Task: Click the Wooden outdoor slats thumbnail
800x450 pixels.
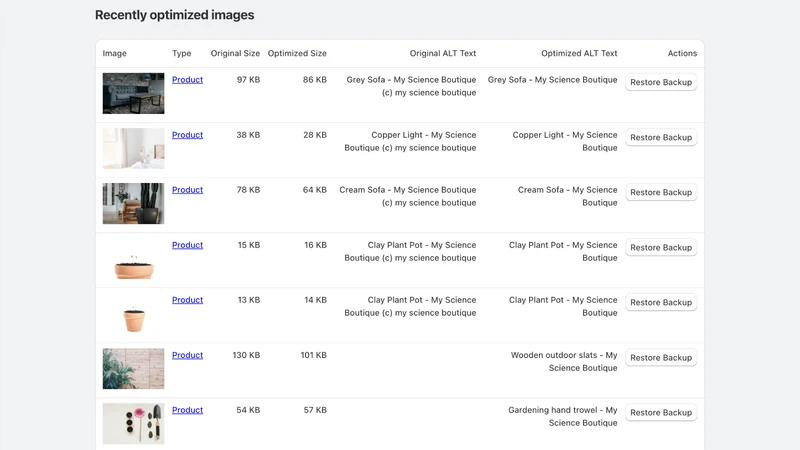Action: click(133, 369)
